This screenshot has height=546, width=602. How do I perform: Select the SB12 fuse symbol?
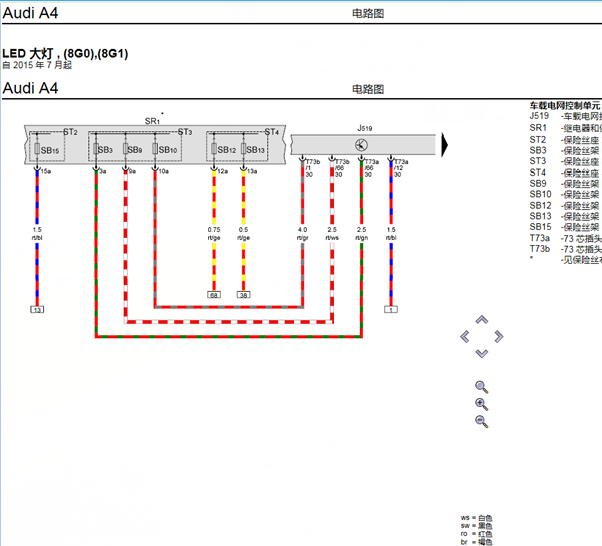coord(214,149)
